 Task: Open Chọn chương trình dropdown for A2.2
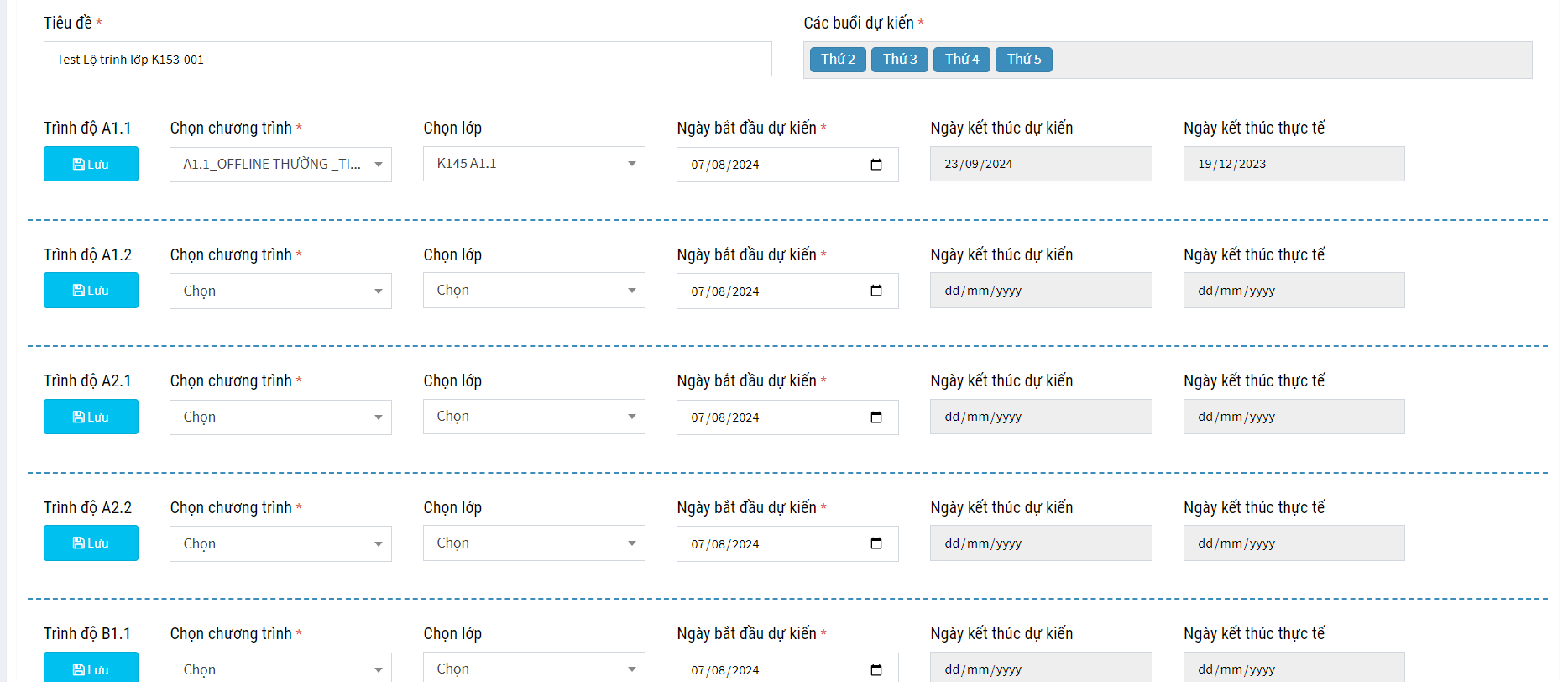[x=280, y=544]
